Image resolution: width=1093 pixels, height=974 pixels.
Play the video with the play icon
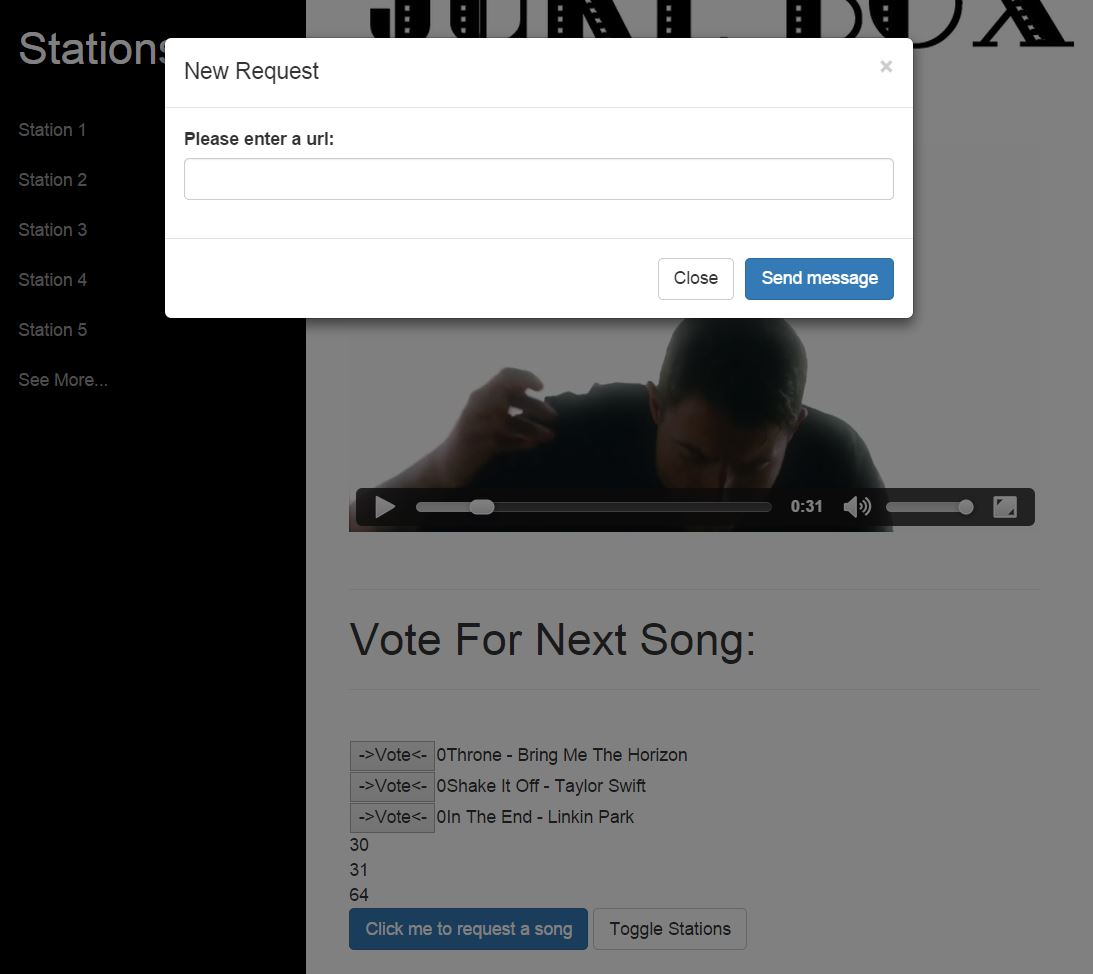385,507
